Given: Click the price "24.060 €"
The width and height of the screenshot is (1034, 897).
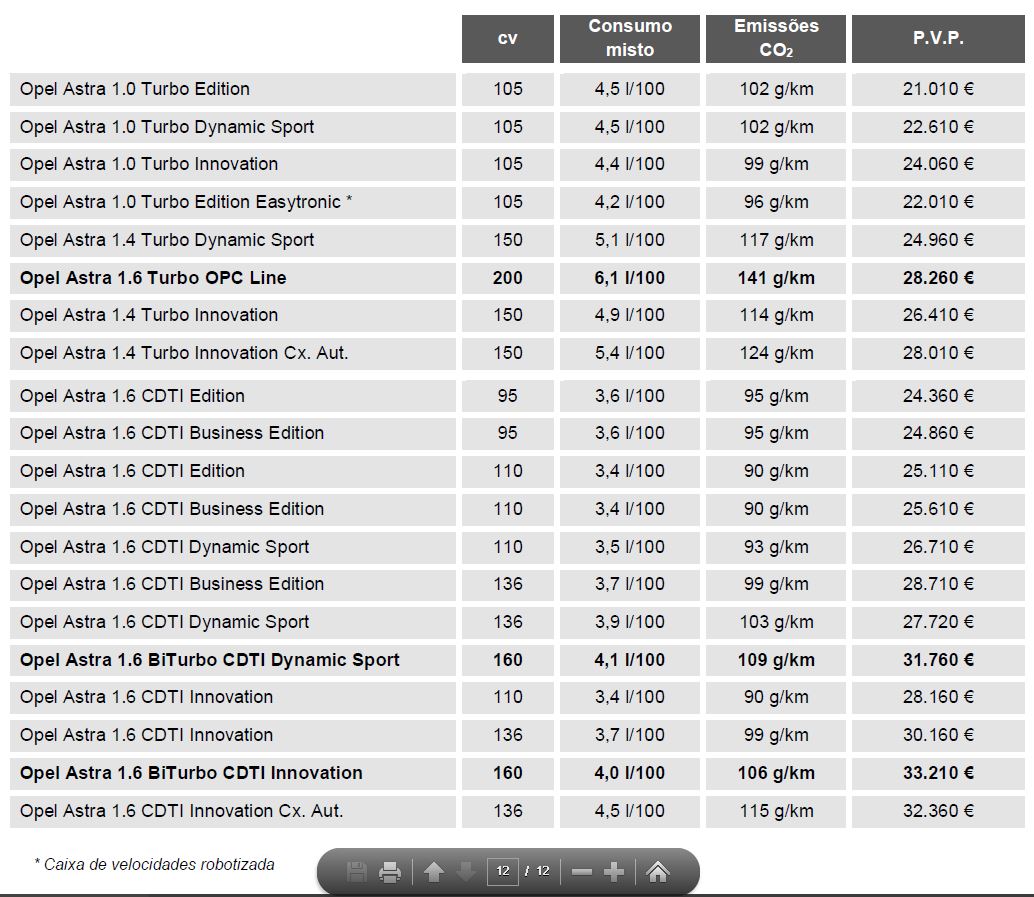Looking at the screenshot, I should (938, 164).
